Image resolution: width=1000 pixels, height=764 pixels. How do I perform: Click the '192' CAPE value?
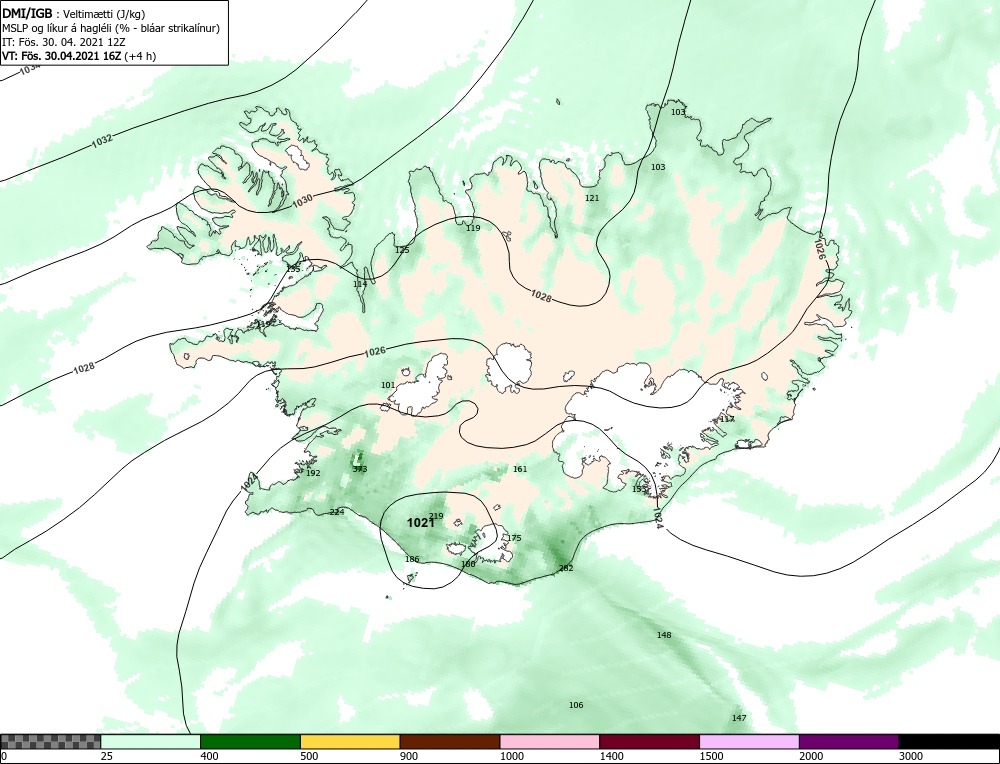pyautogui.click(x=313, y=473)
